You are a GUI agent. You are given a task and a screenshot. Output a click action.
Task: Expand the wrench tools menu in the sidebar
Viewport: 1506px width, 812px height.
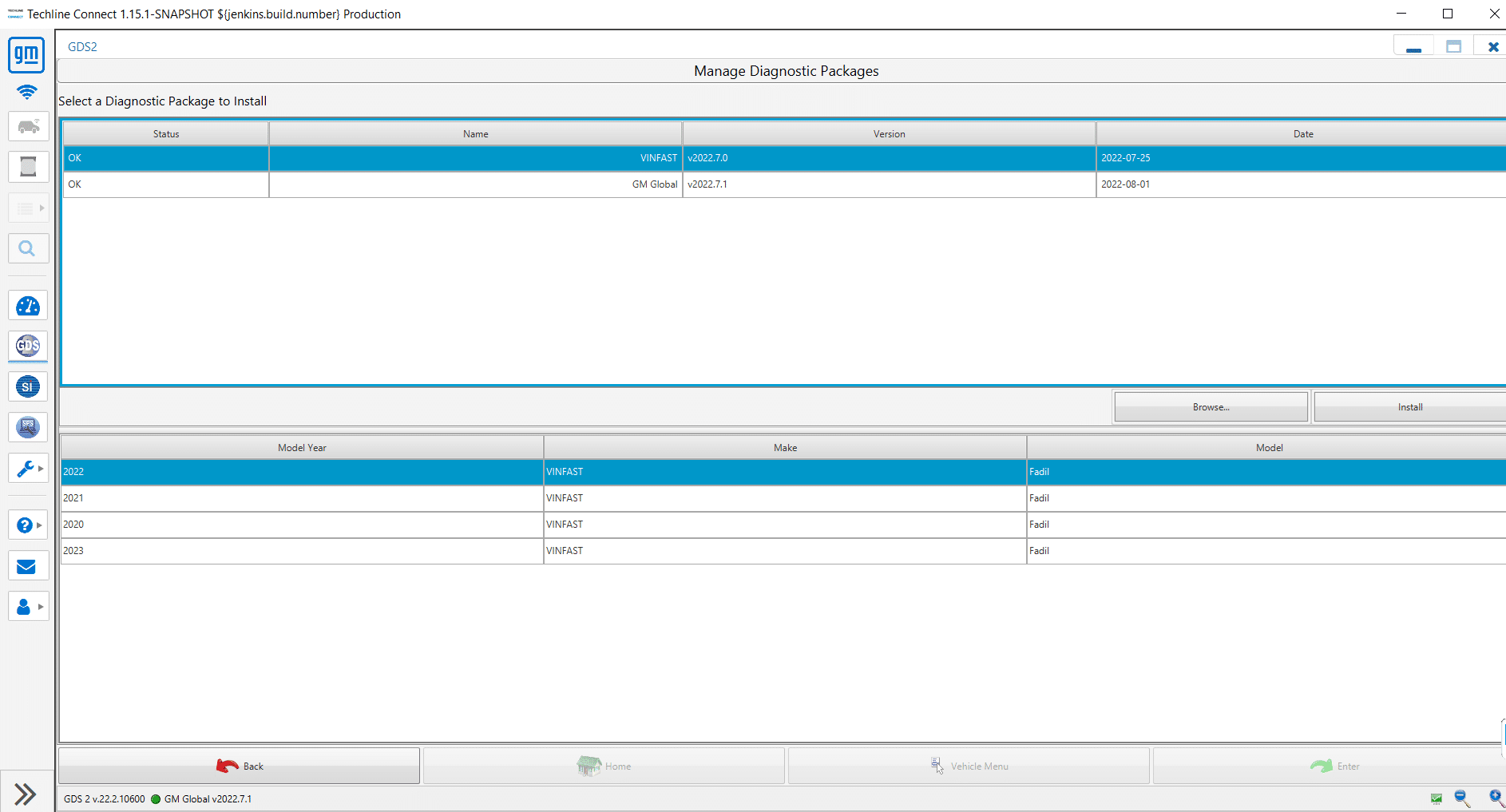tap(28, 468)
